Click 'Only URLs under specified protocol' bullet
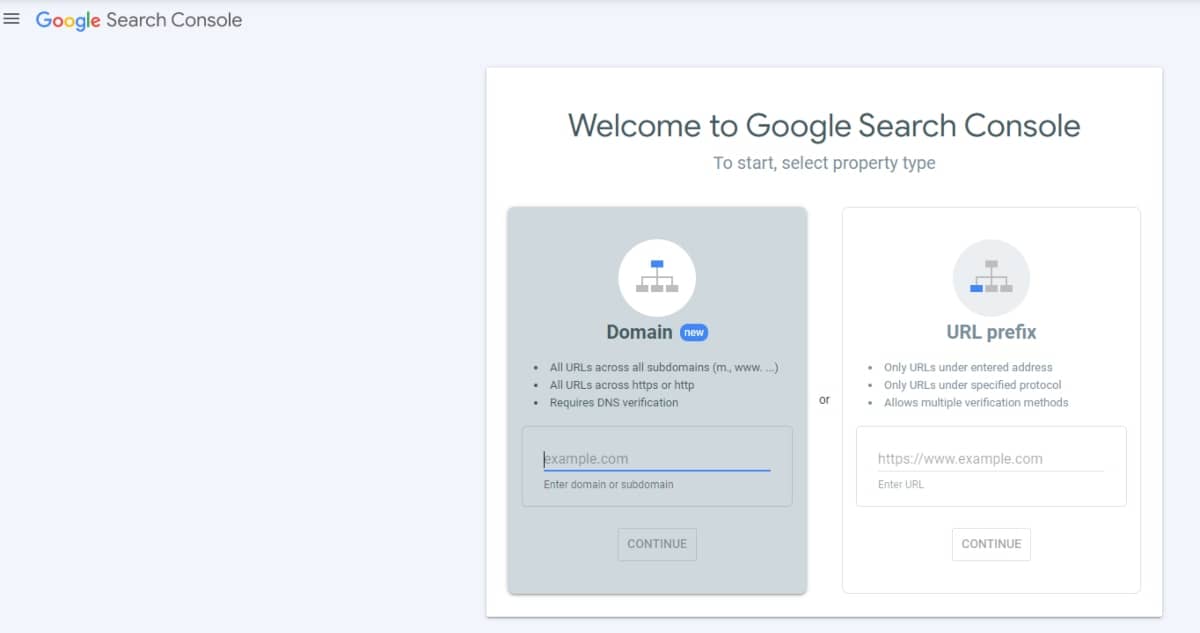 pos(972,385)
